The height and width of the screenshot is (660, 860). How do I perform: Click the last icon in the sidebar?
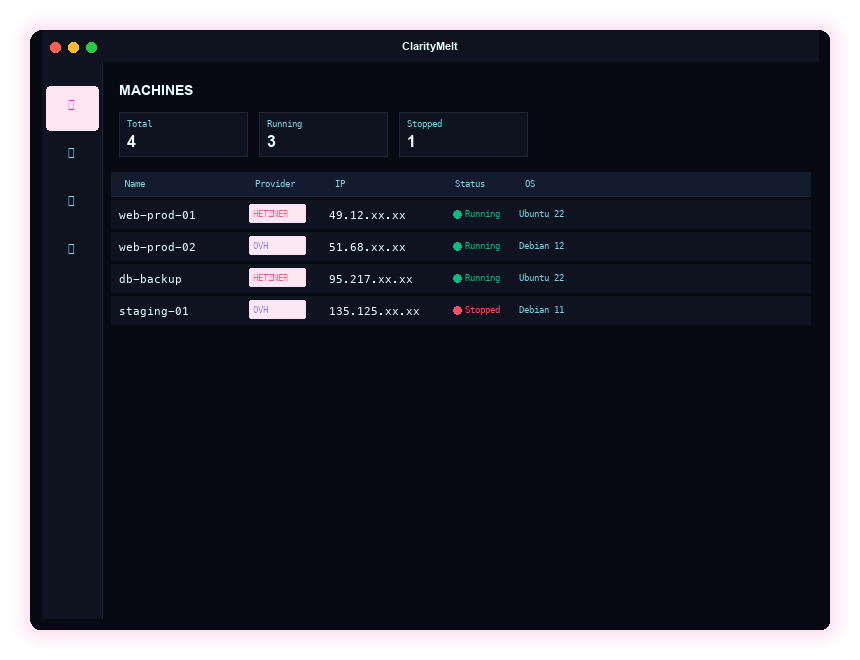(x=71, y=249)
